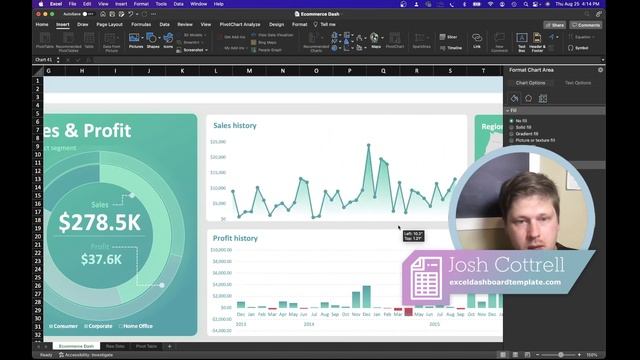Expand the formula bar arrow
The image size is (640, 360).
[x=602, y=60]
